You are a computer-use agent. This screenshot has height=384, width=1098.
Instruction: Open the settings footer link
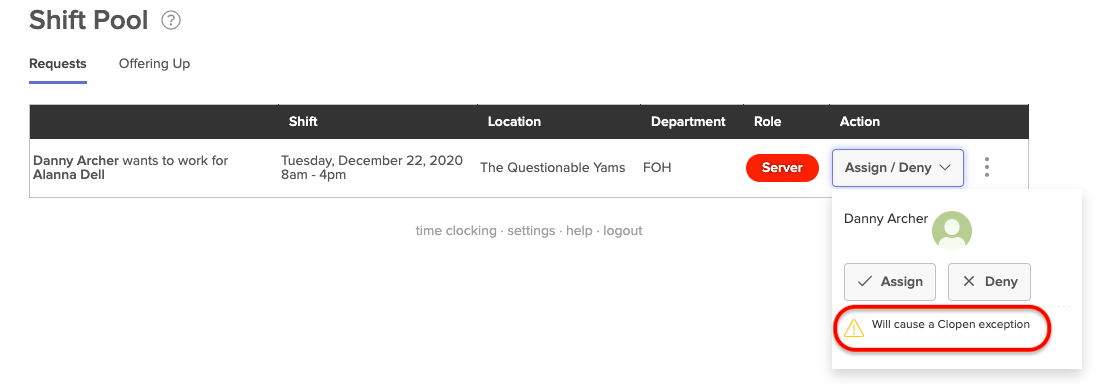(x=531, y=231)
